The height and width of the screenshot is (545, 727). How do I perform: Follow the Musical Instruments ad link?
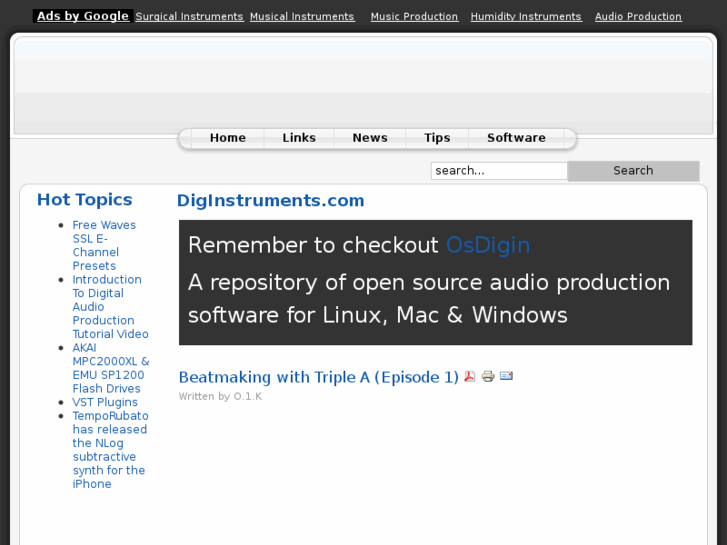(x=302, y=17)
